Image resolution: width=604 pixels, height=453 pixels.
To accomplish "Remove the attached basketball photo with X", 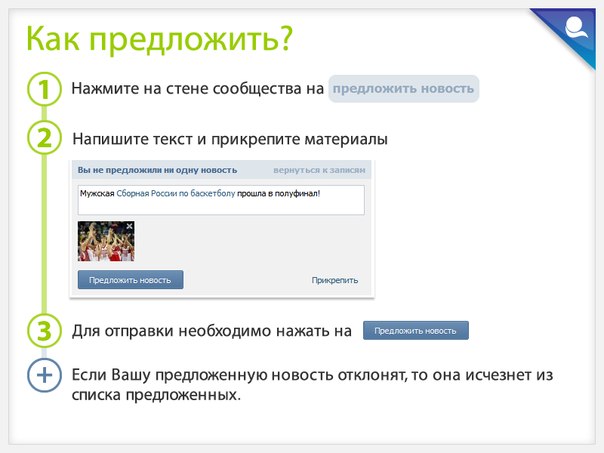I will pos(129,226).
